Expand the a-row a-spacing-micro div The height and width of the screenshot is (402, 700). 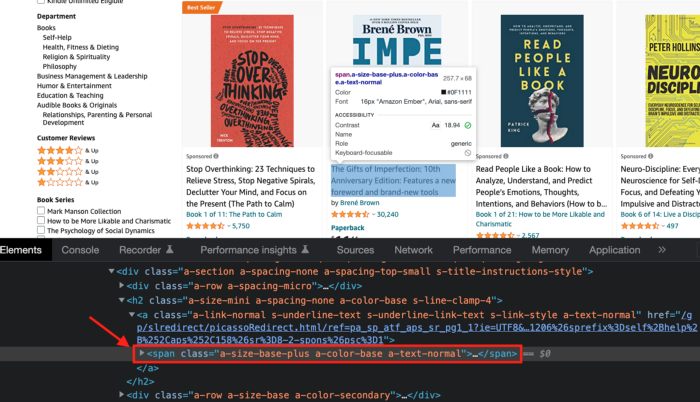pos(121,285)
